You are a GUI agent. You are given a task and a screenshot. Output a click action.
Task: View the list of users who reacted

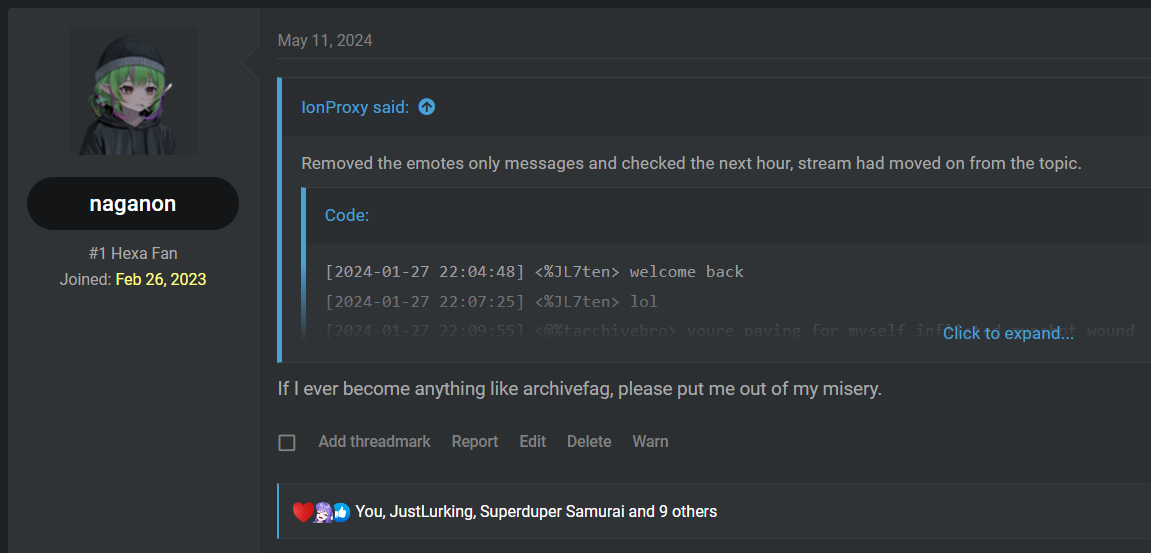pyautogui.click(x=536, y=512)
